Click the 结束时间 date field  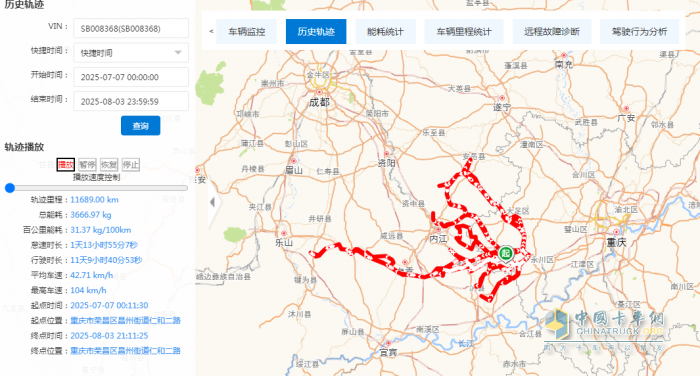click(x=131, y=101)
